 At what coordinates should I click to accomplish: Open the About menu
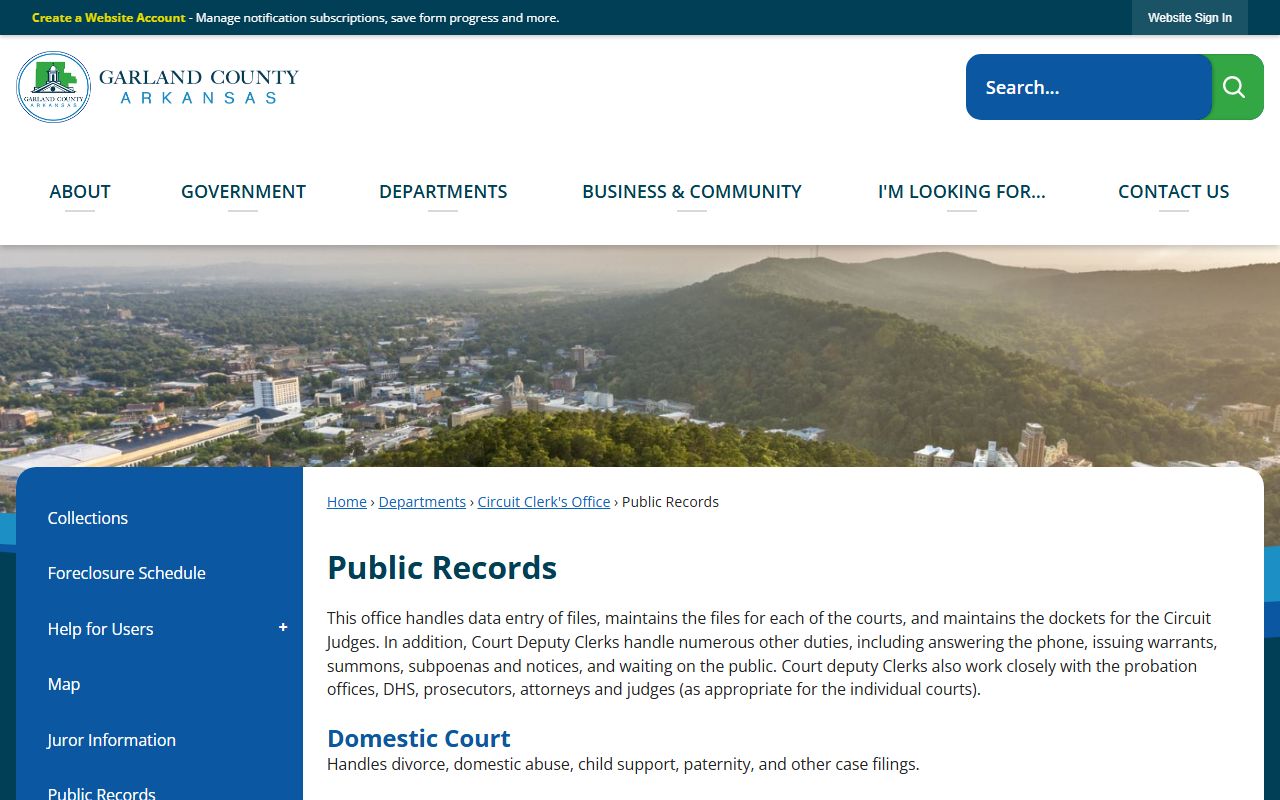(80, 192)
